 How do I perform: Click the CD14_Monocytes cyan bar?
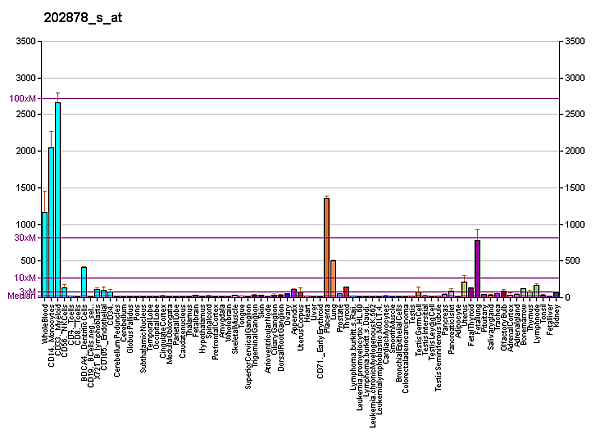click(x=51, y=222)
